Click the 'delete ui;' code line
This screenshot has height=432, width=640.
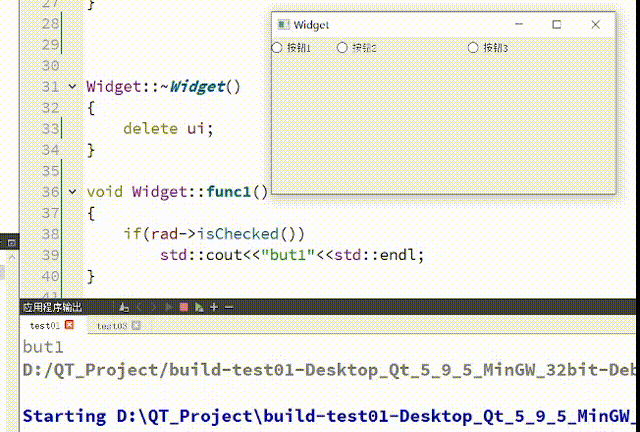pyautogui.click(x=168, y=129)
